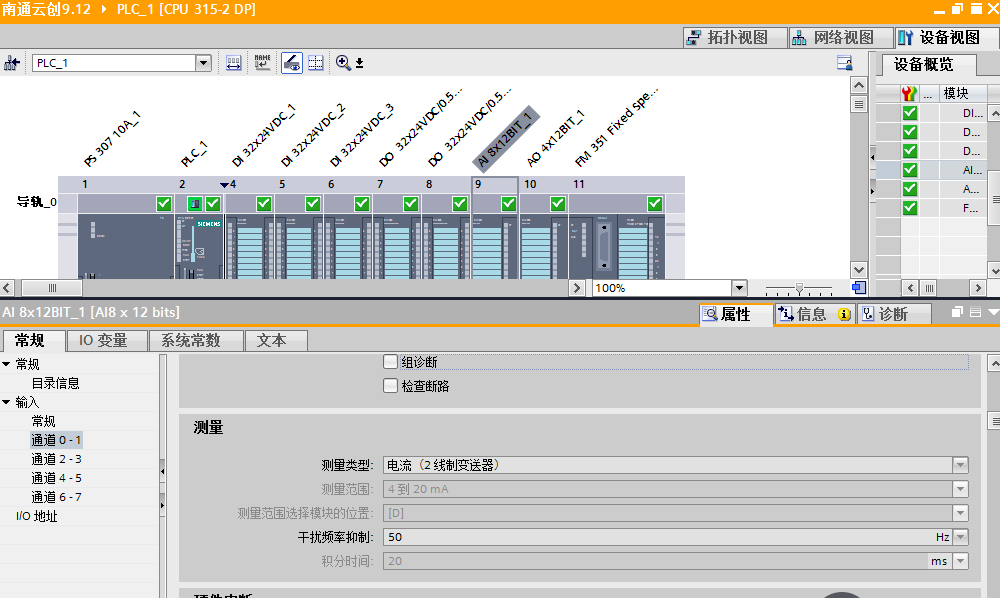Enable the 检查断路 checkbox
Viewport: 1000px width, 598px height.
click(390, 386)
